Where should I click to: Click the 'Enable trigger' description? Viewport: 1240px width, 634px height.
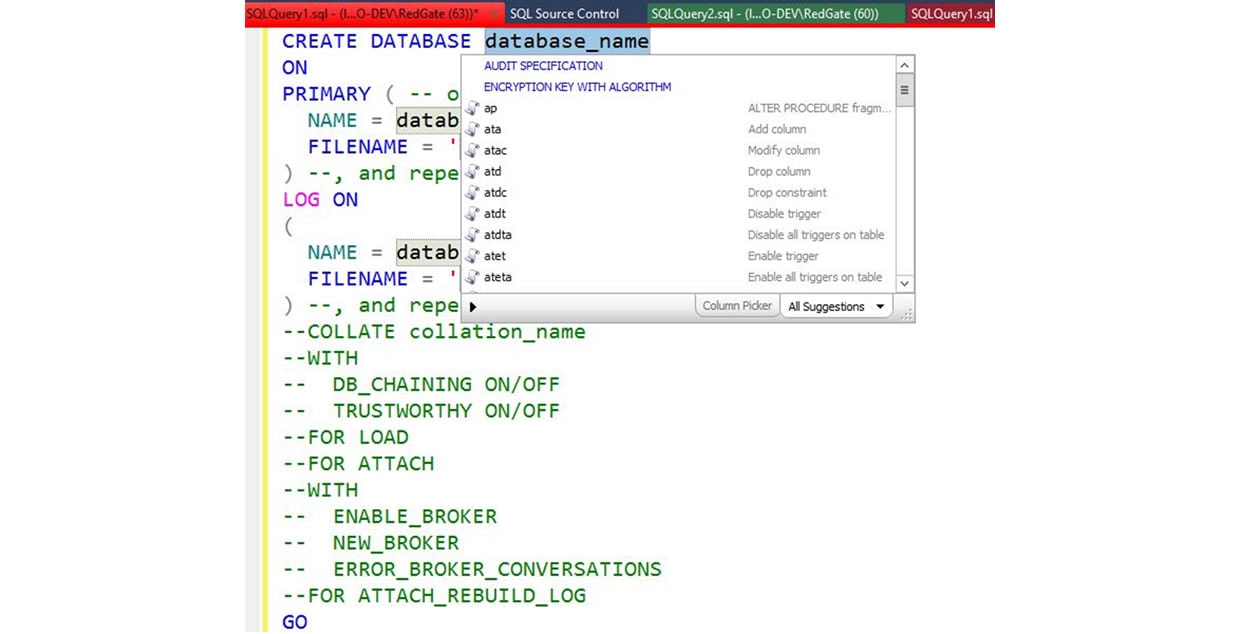783,256
